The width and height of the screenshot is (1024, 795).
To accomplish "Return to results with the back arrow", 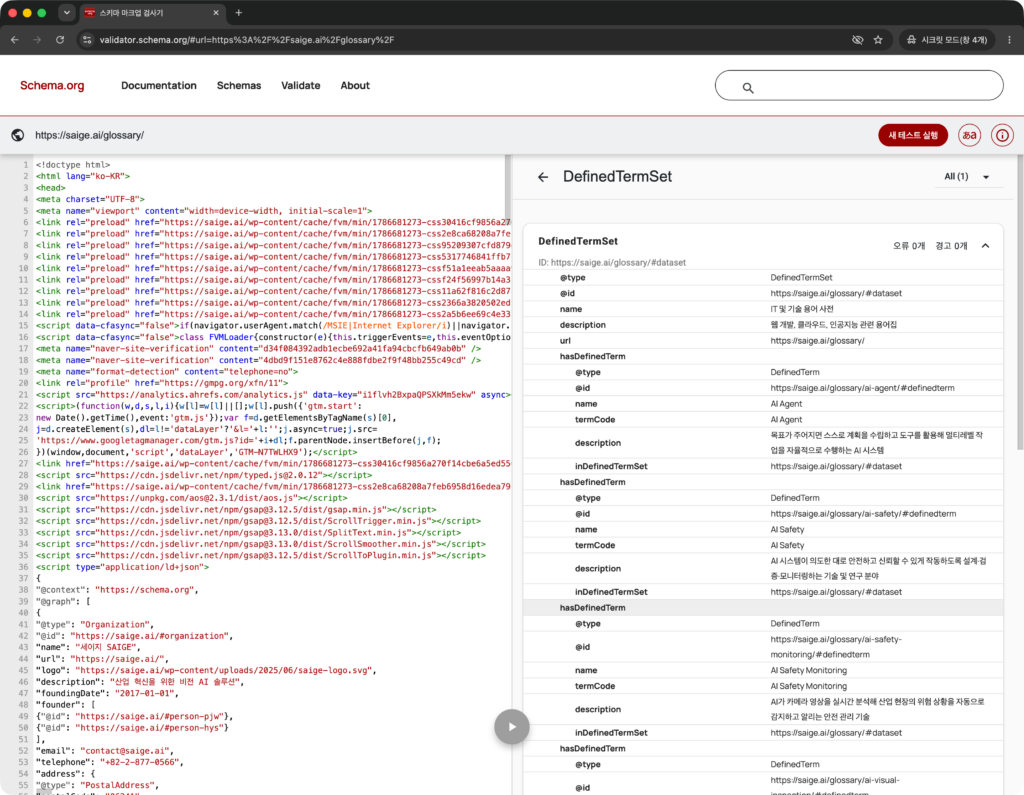I will pos(543,177).
